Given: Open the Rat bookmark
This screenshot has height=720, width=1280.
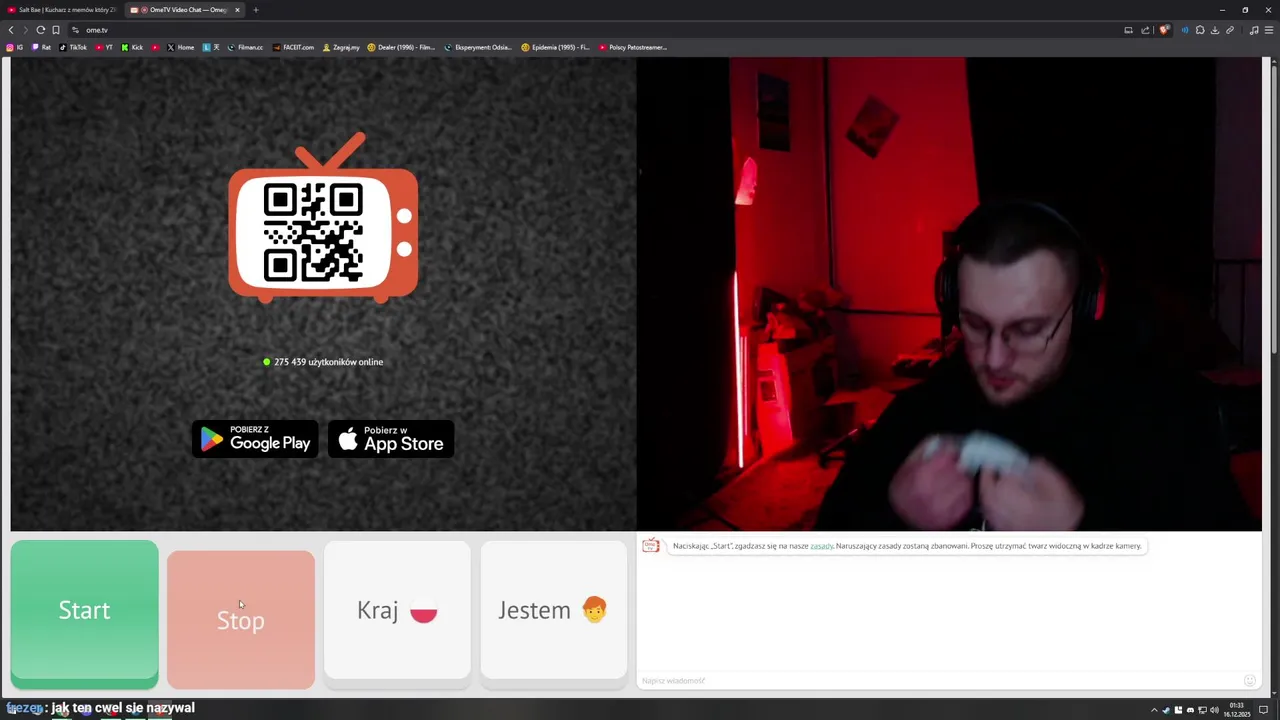Looking at the screenshot, I should click(x=41, y=47).
